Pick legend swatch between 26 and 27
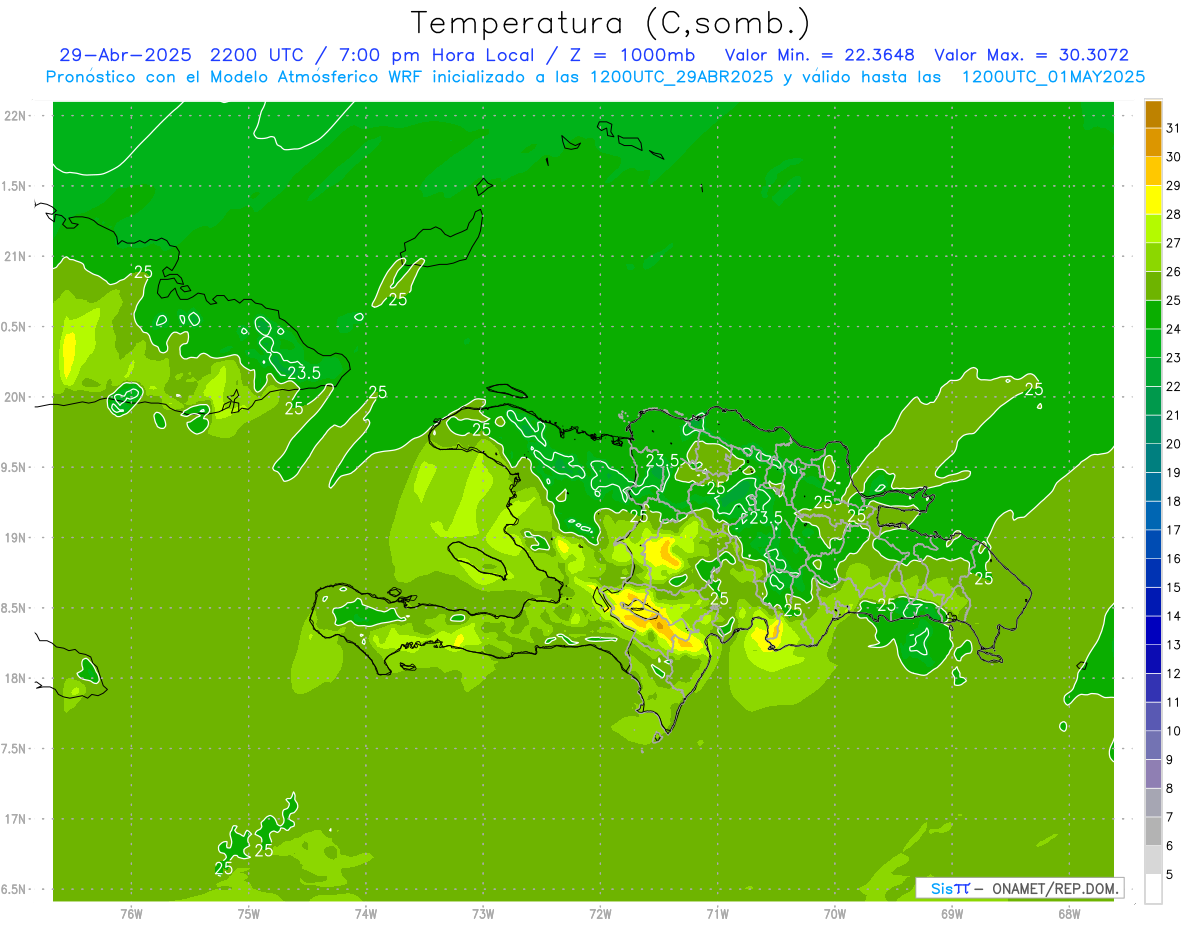The height and width of the screenshot is (927, 1200). [1153, 257]
